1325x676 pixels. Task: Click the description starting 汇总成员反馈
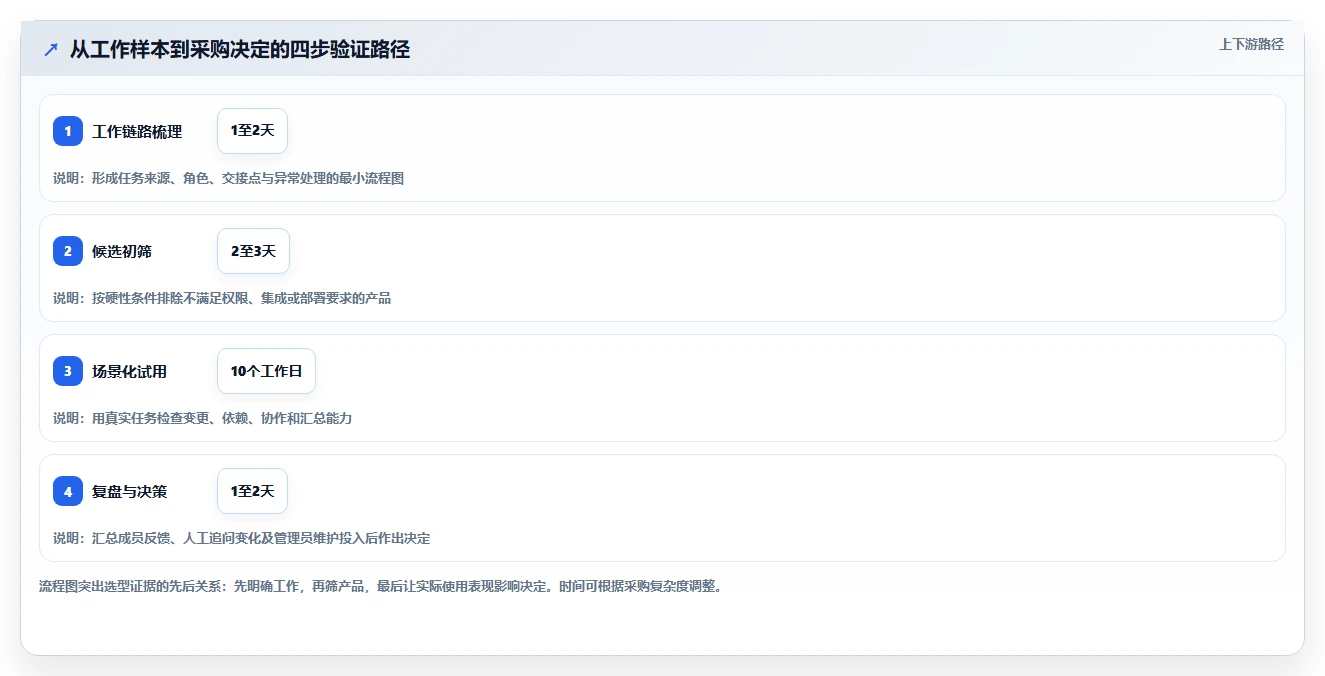tap(242, 538)
